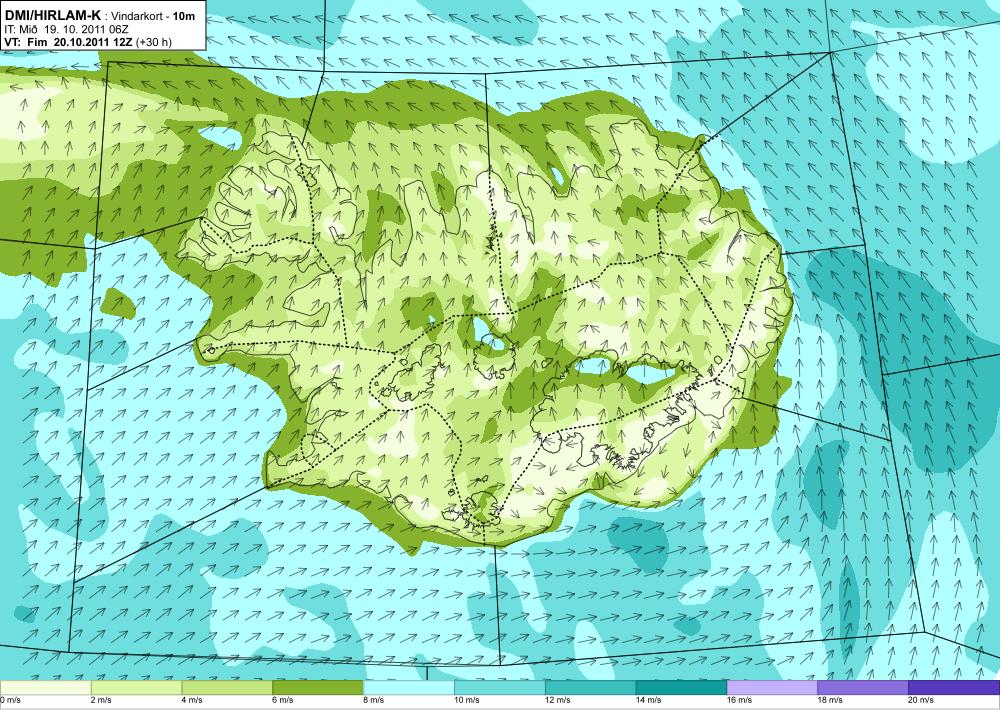Select the 2–4 m/s light green swatch
Viewport: 1000px width, 710px height.
(136, 688)
